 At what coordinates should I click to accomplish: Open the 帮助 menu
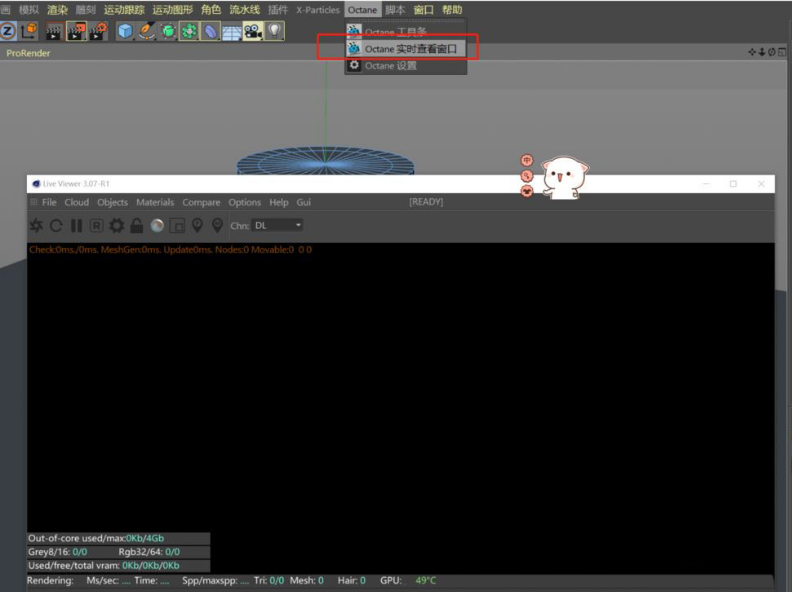point(452,10)
